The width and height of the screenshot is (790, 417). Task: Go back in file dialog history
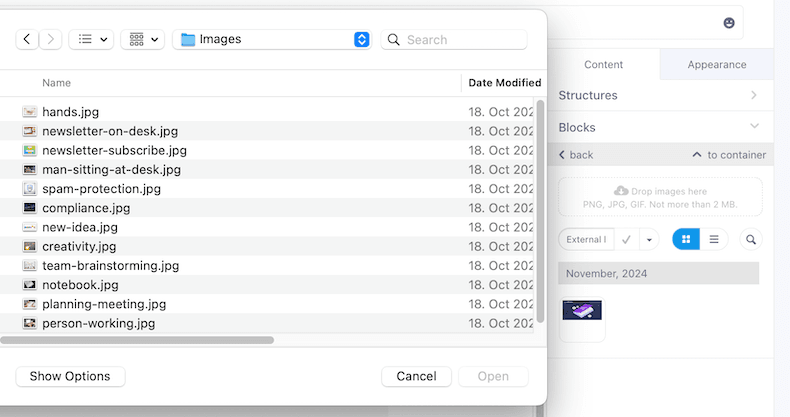27,39
